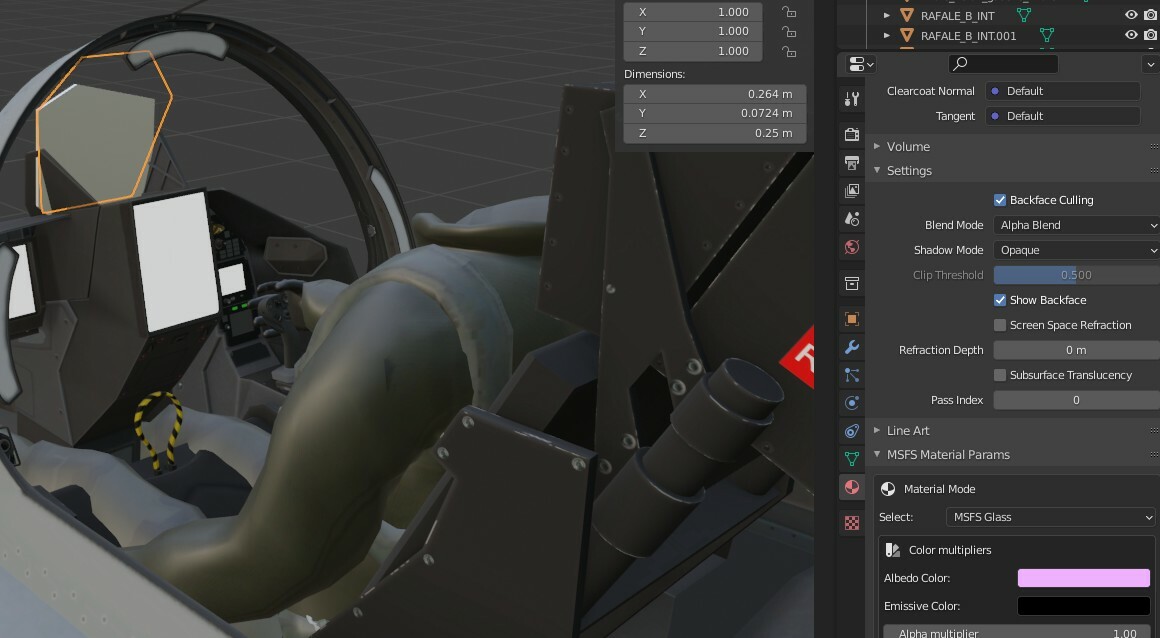This screenshot has height=638, width=1160.
Task: Click mesh data icon beside RAFALE_B_INT
Action: pos(1024,15)
